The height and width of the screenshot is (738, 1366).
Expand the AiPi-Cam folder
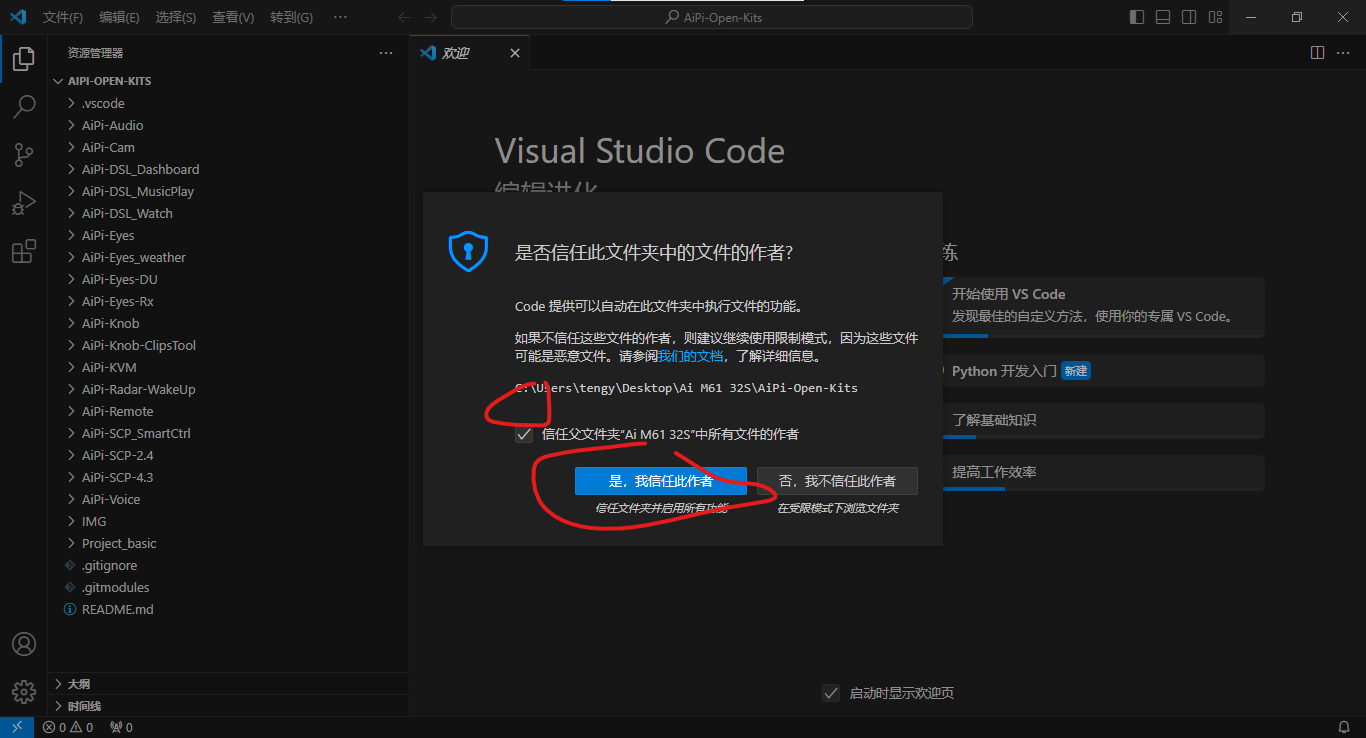(228, 147)
